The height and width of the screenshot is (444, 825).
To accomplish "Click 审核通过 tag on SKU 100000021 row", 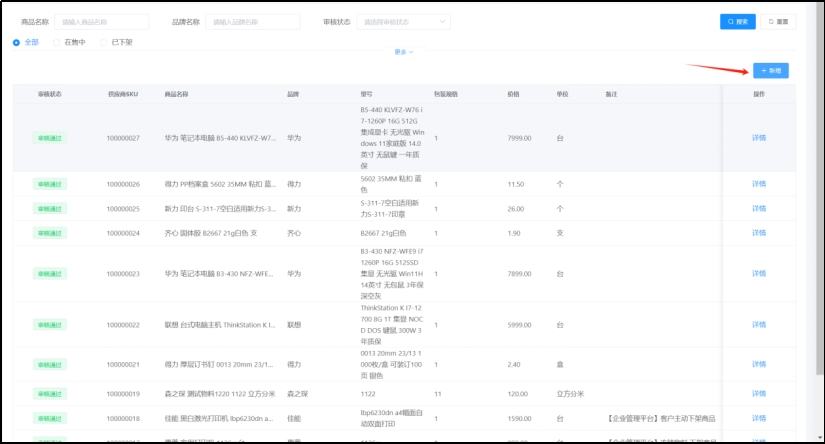I will pyautogui.click(x=49, y=365).
